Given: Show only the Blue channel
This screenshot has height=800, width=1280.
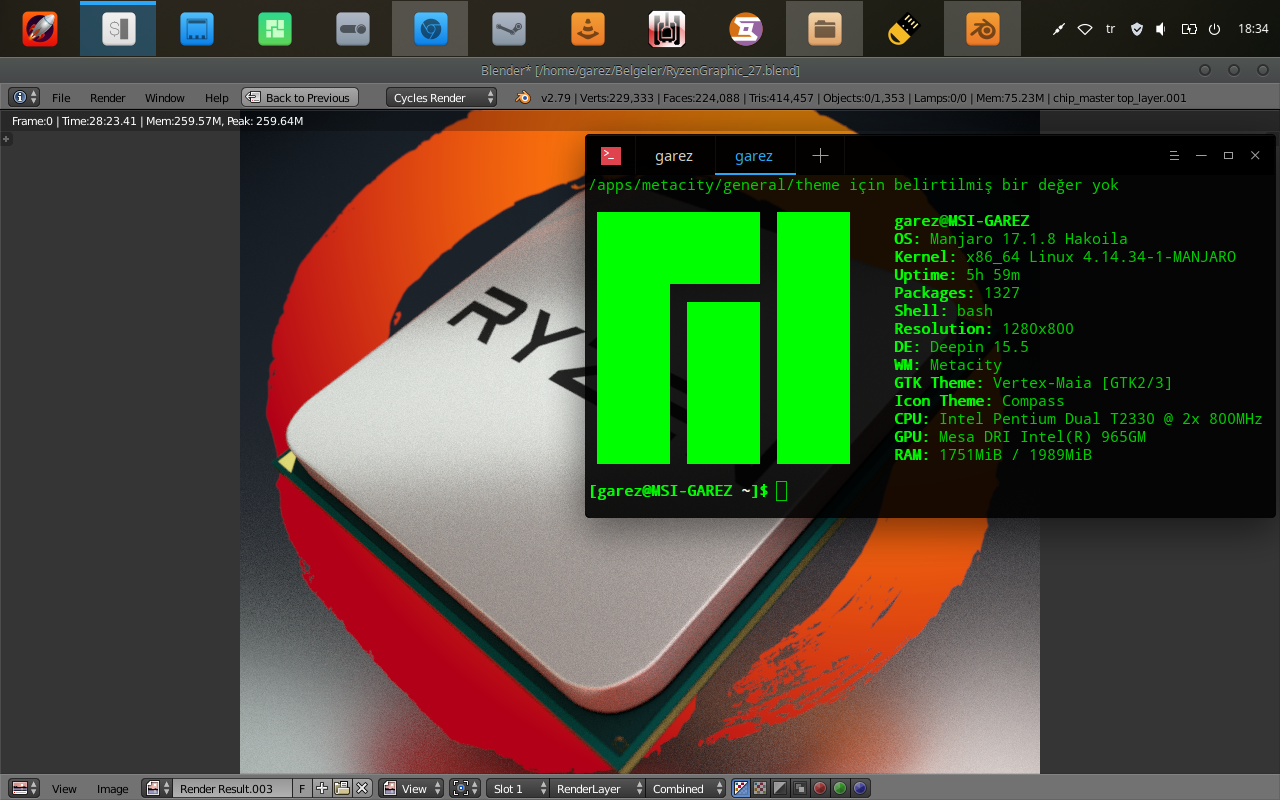Looking at the screenshot, I should pyautogui.click(x=860, y=788).
